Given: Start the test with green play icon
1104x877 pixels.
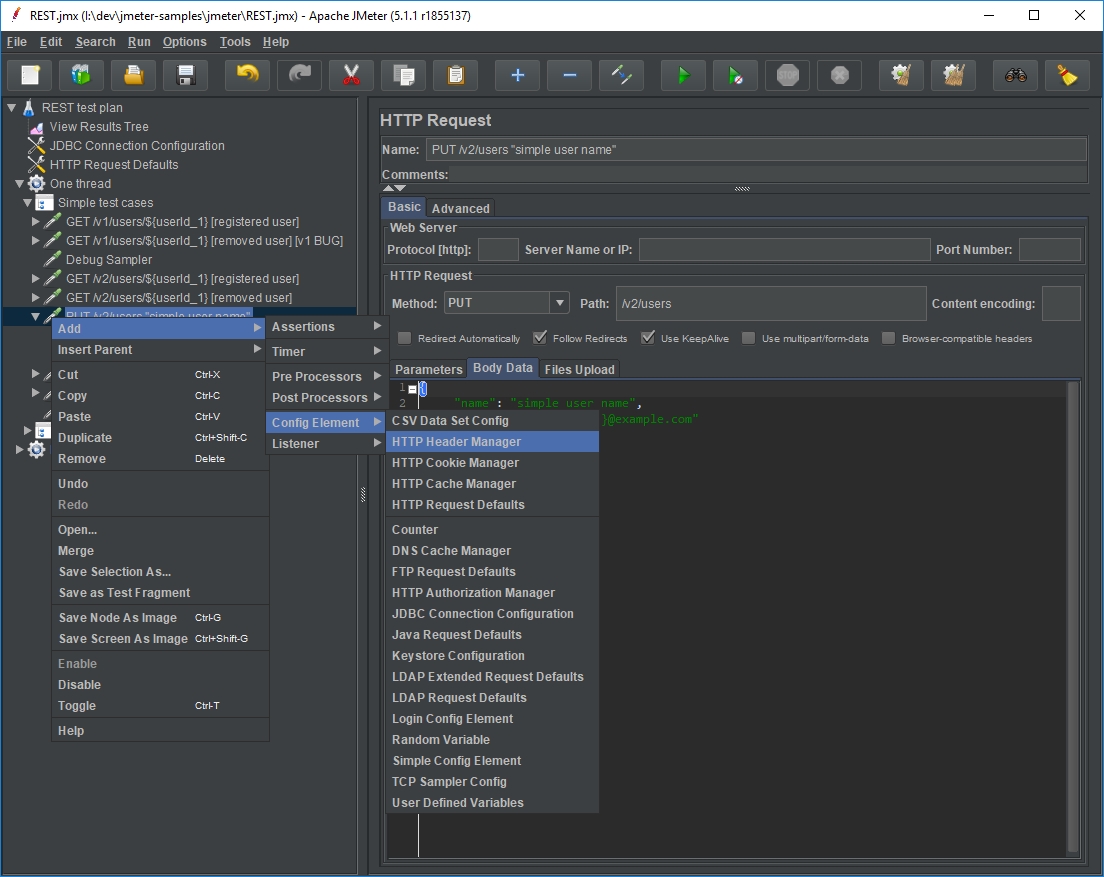Looking at the screenshot, I should click(x=683, y=75).
